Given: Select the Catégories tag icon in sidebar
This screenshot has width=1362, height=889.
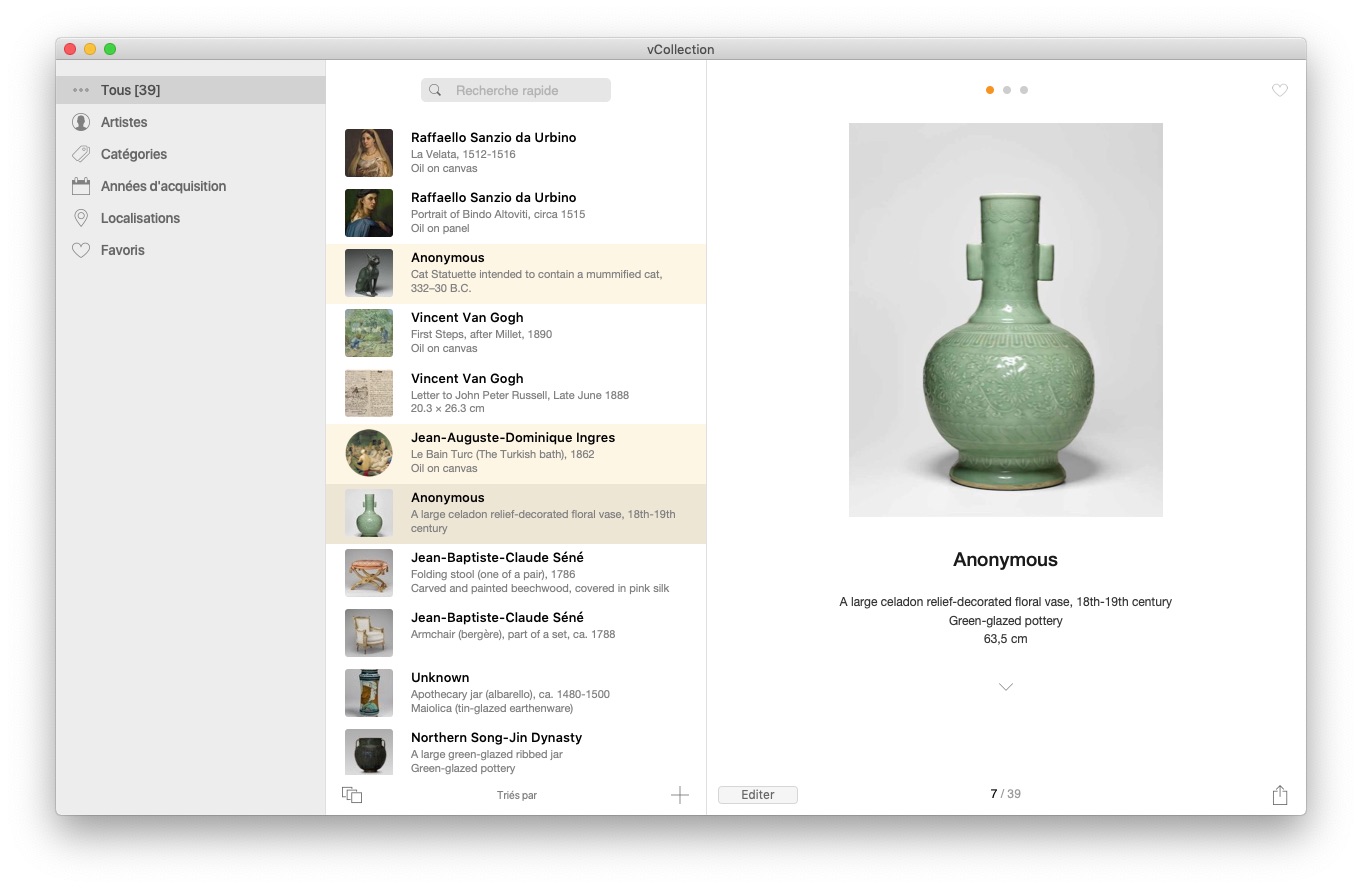Looking at the screenshot, I should point(81,153).
